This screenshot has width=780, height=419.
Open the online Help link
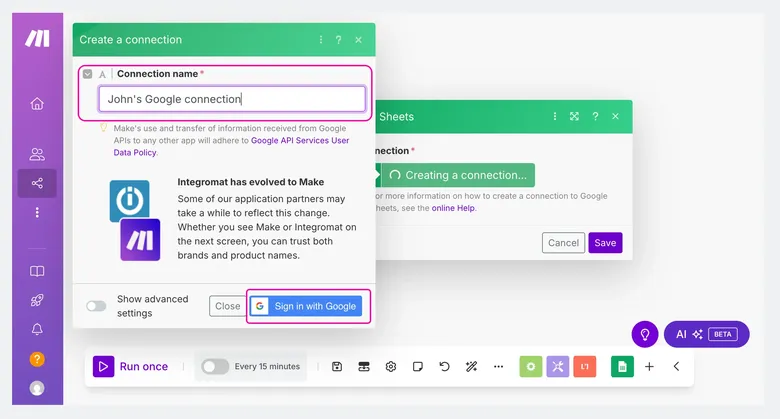click(453, 208)
